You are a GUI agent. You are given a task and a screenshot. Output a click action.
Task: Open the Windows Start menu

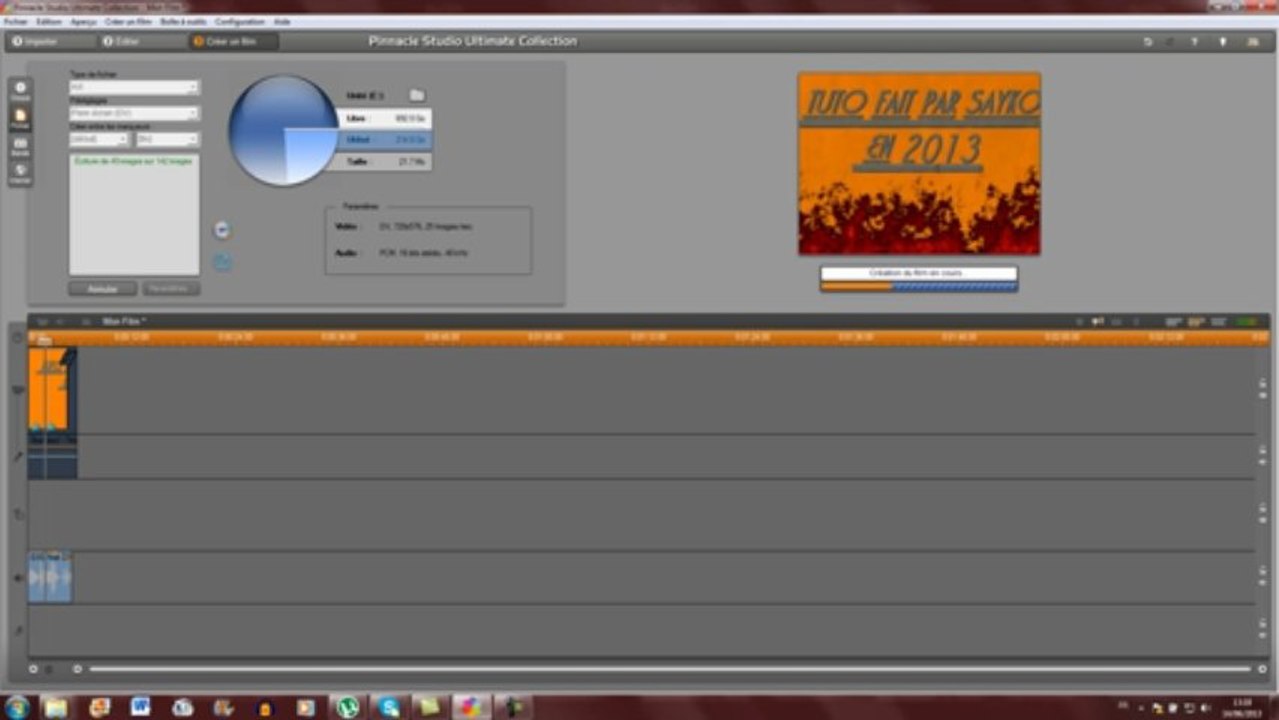[x=16, y=707]
